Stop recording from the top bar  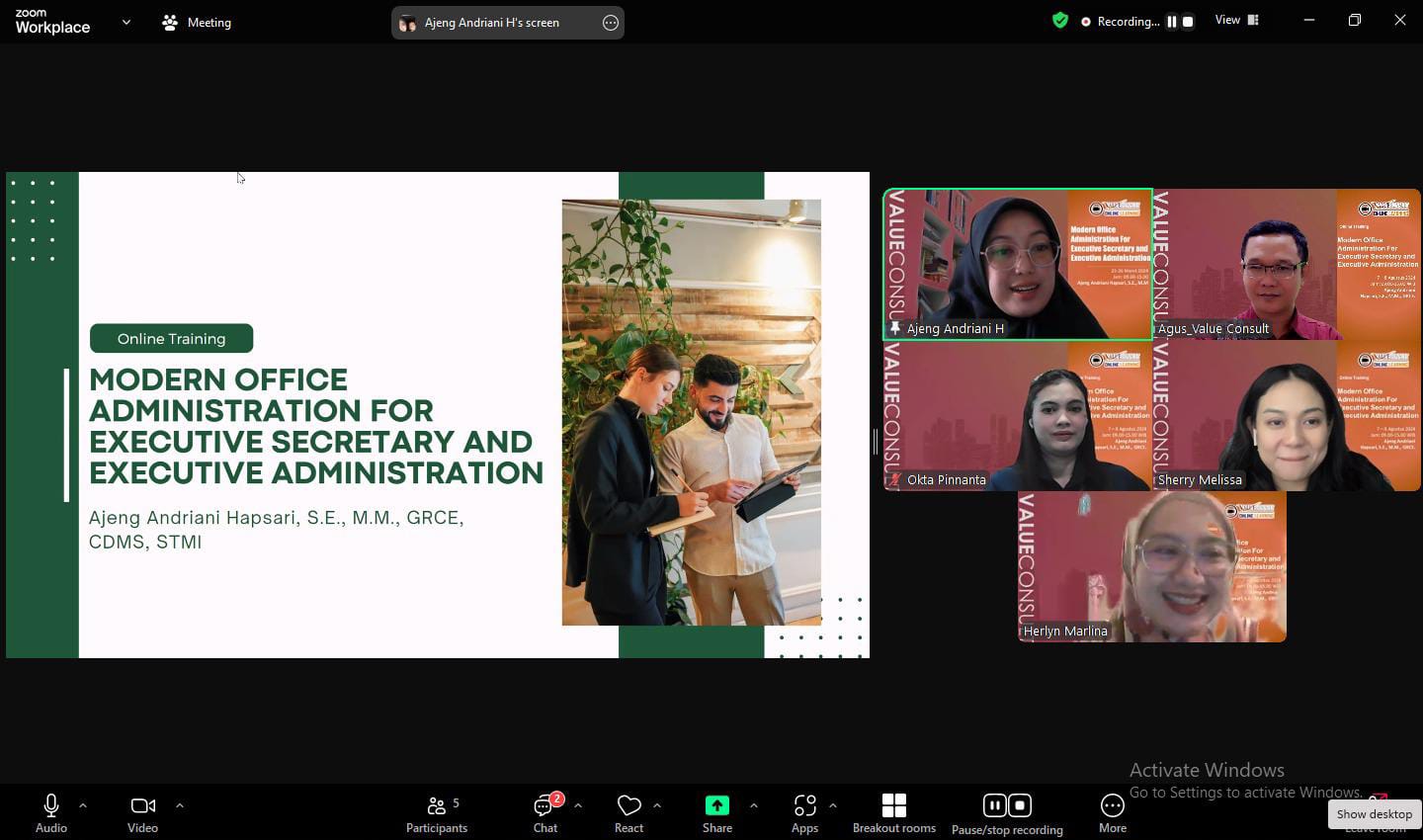click(1188, 22)
